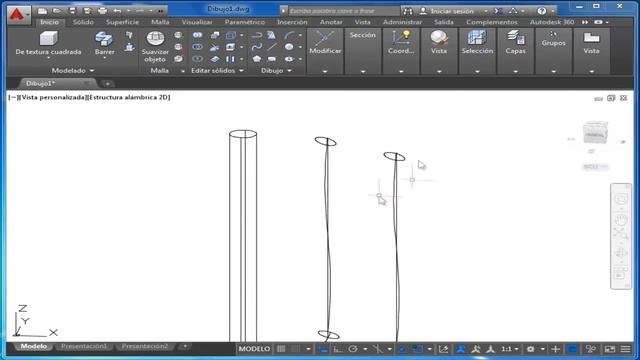This screenshot has height=360, width=640.
Task: Open the Selección panel icon
Action: point(477,42)
